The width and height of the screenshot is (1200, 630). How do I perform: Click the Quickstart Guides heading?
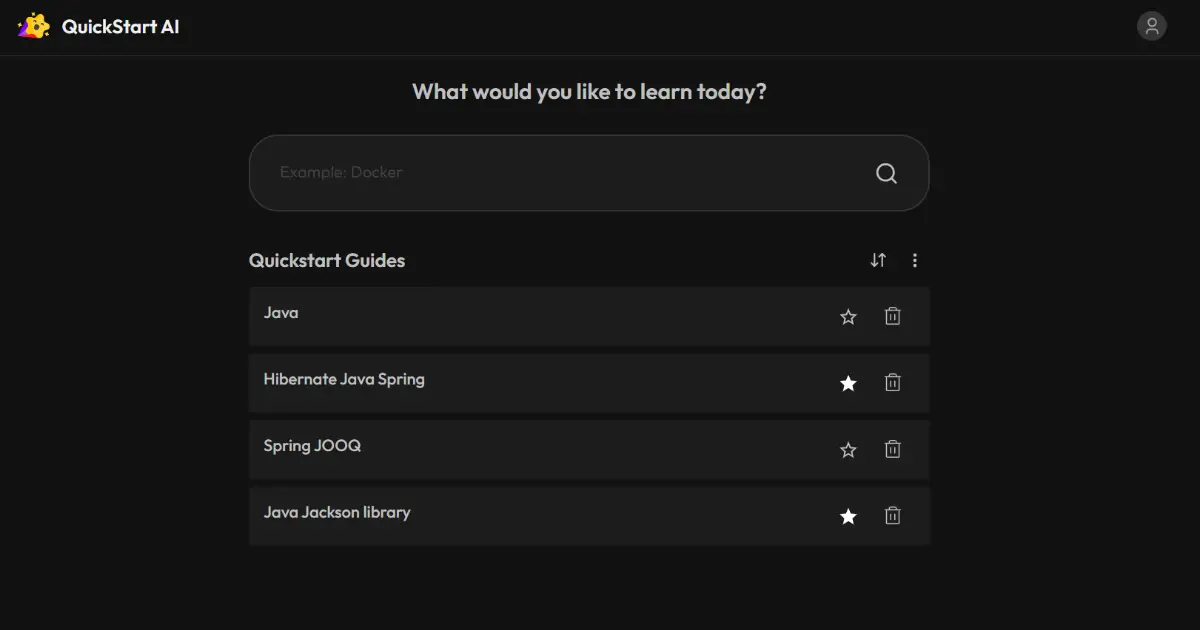pyautogui.click(x=327, y=261)
